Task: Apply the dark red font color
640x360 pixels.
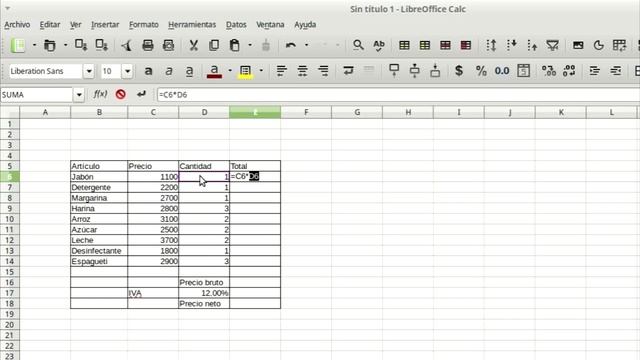Action: pyautogui.click(x=215, y=71)
